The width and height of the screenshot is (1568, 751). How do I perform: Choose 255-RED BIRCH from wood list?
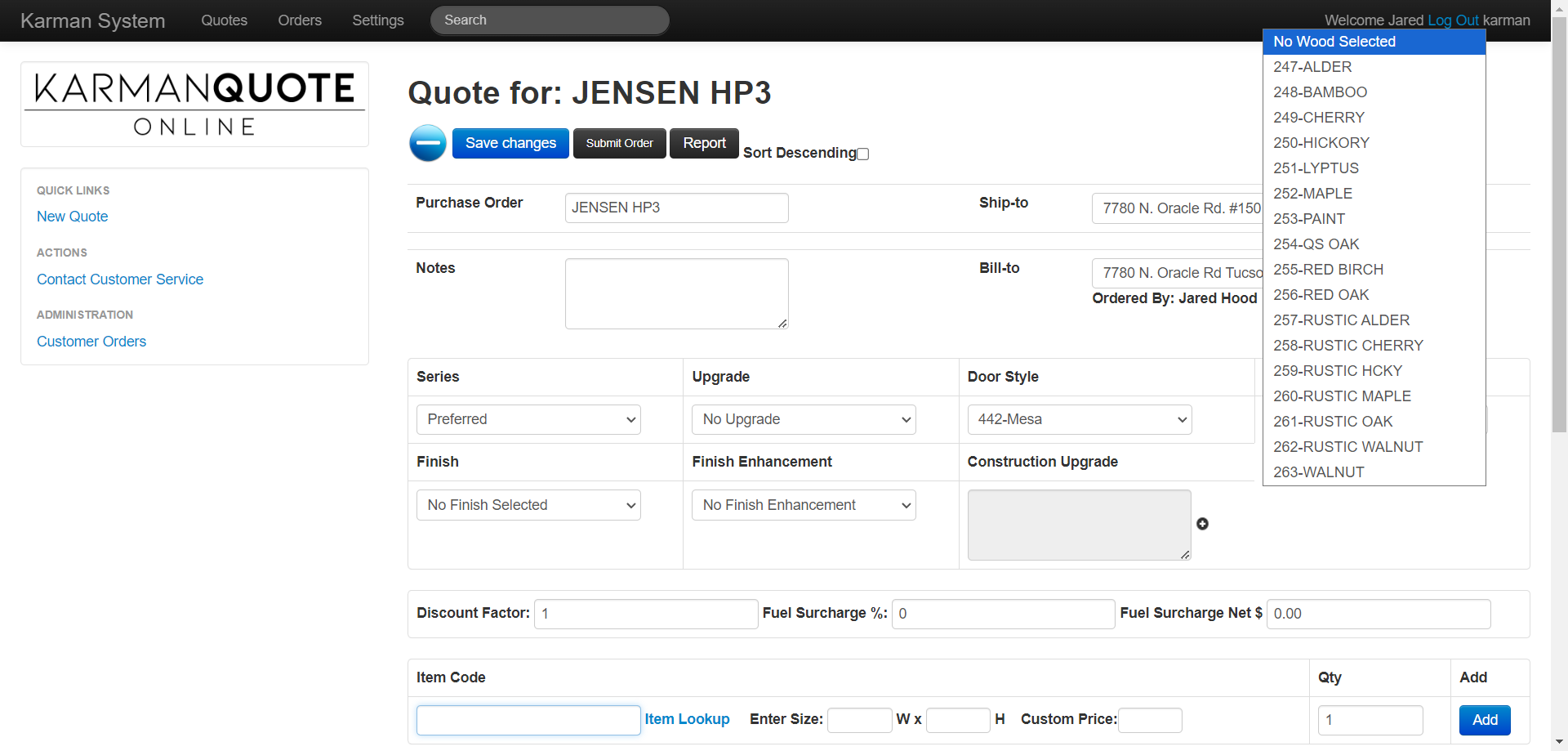pyautogui.click(x=1374, y=270)
